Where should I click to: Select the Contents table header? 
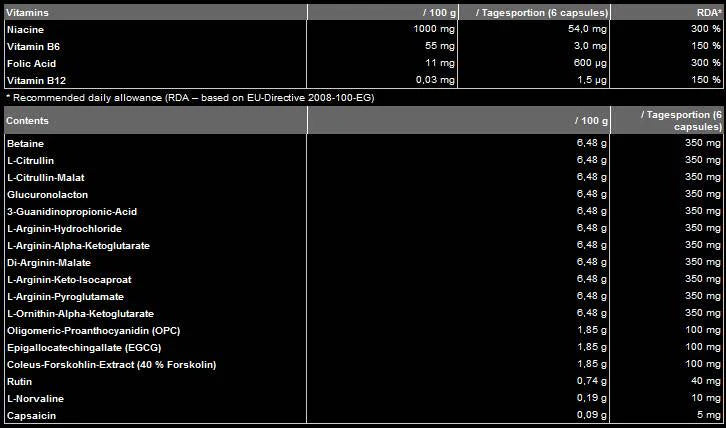point(27,120)
